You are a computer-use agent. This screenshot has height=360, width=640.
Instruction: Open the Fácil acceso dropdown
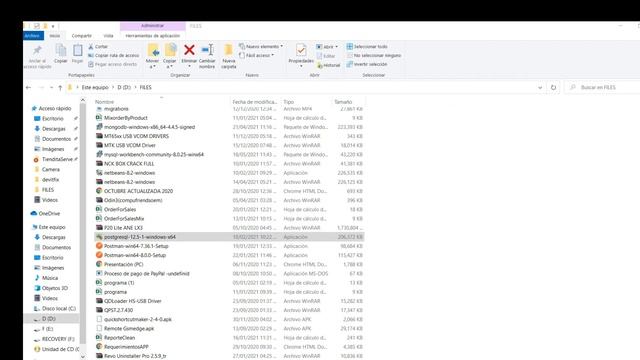pyautogui.click(x=256, y=56)
